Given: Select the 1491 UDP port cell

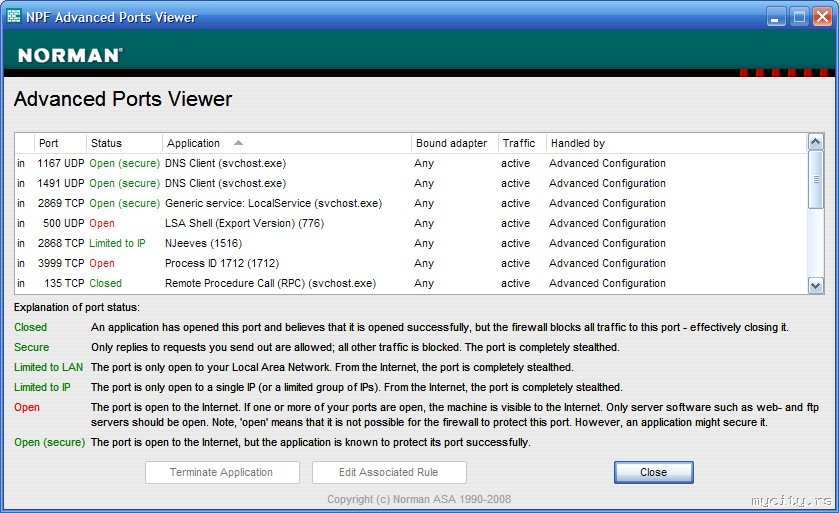Looking at the screenshot, I should click(x=60, y=183).
